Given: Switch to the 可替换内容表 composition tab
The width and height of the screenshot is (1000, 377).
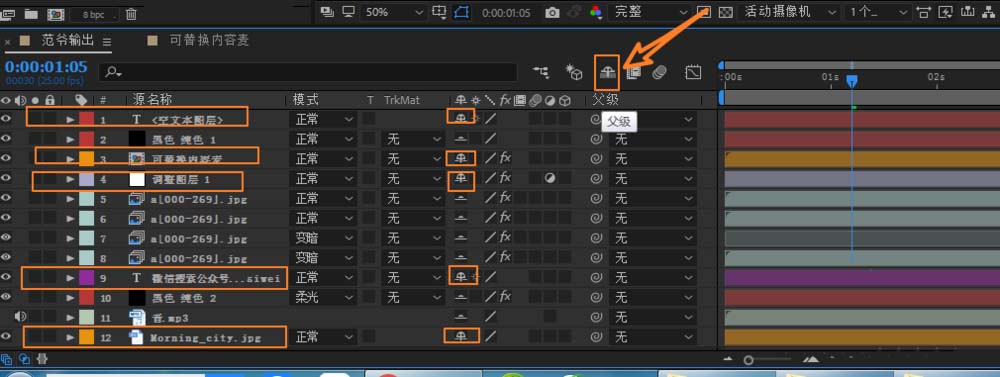Looking at the screenshot, I should pos(209,40).
